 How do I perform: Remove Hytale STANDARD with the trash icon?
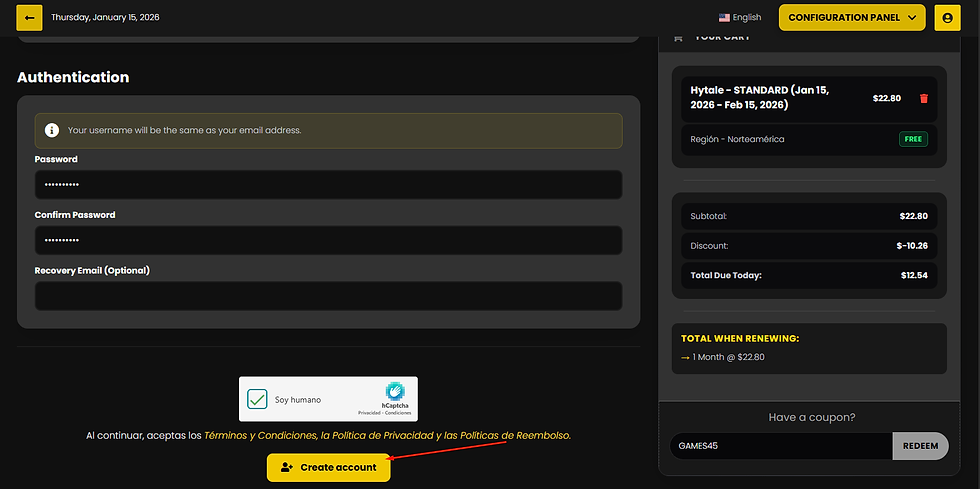924,98
